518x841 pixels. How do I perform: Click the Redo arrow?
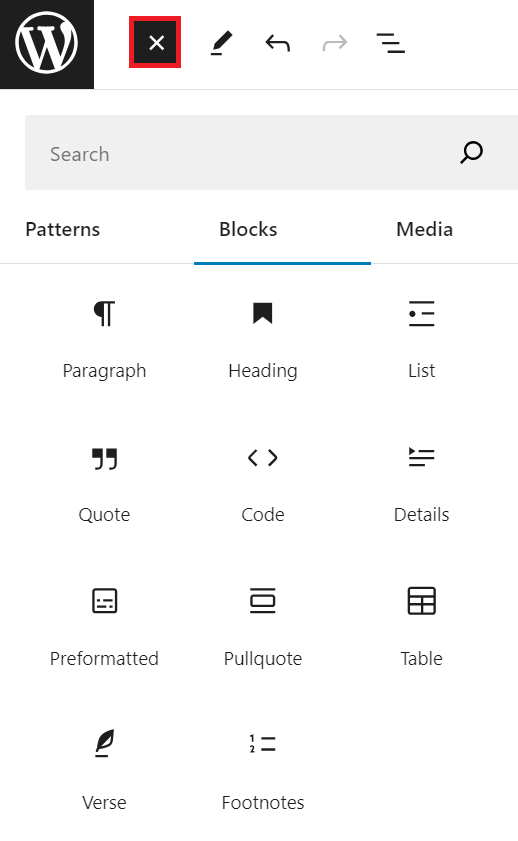click(x=335, y=43)
